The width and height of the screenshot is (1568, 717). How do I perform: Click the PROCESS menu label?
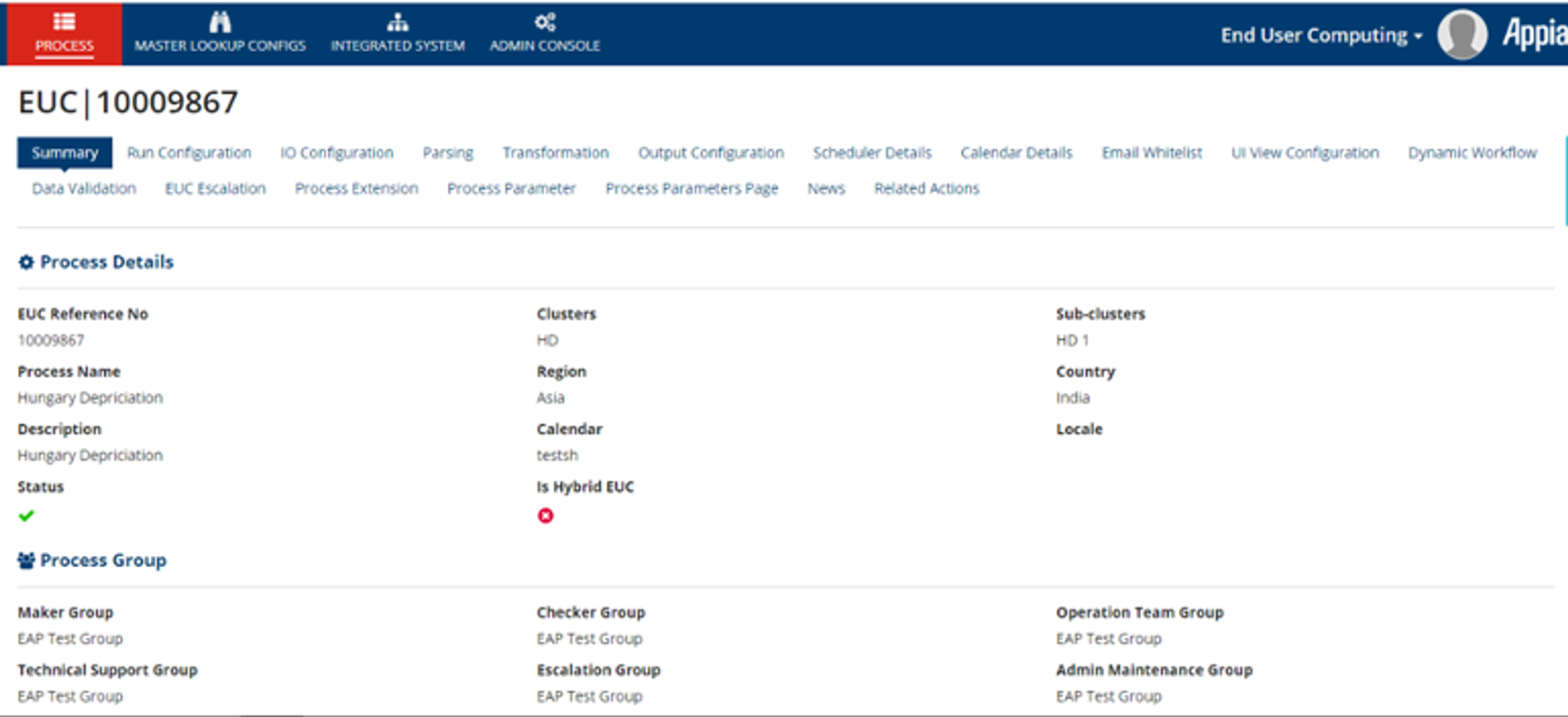coord(64,46)
